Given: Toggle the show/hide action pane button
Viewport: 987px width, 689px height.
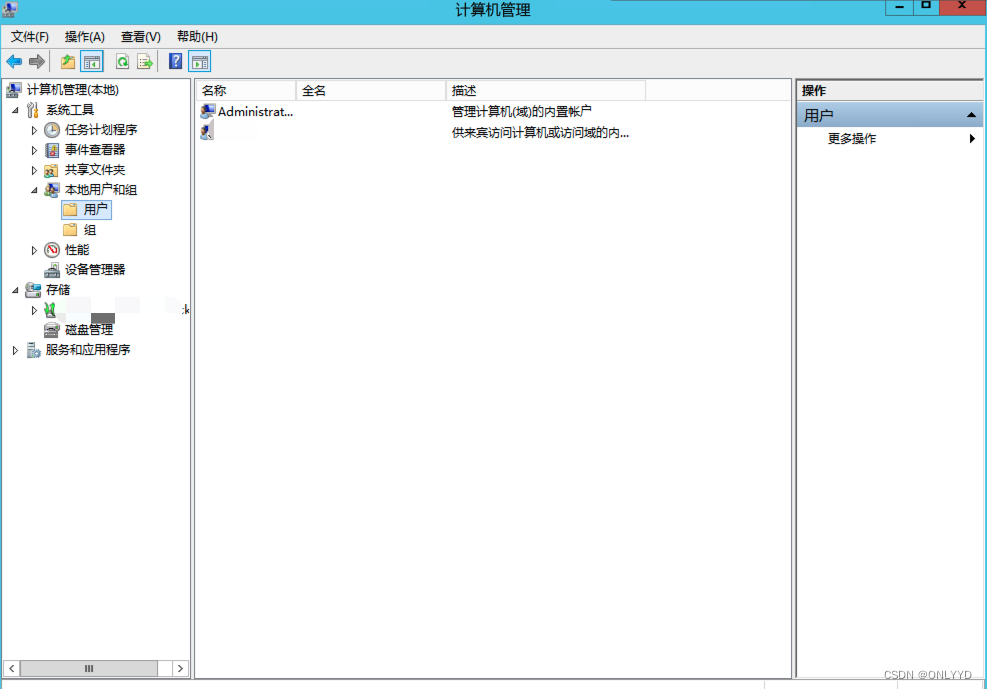Looking at the screenshot, I should pyautogui.click(x=200, y=62).
